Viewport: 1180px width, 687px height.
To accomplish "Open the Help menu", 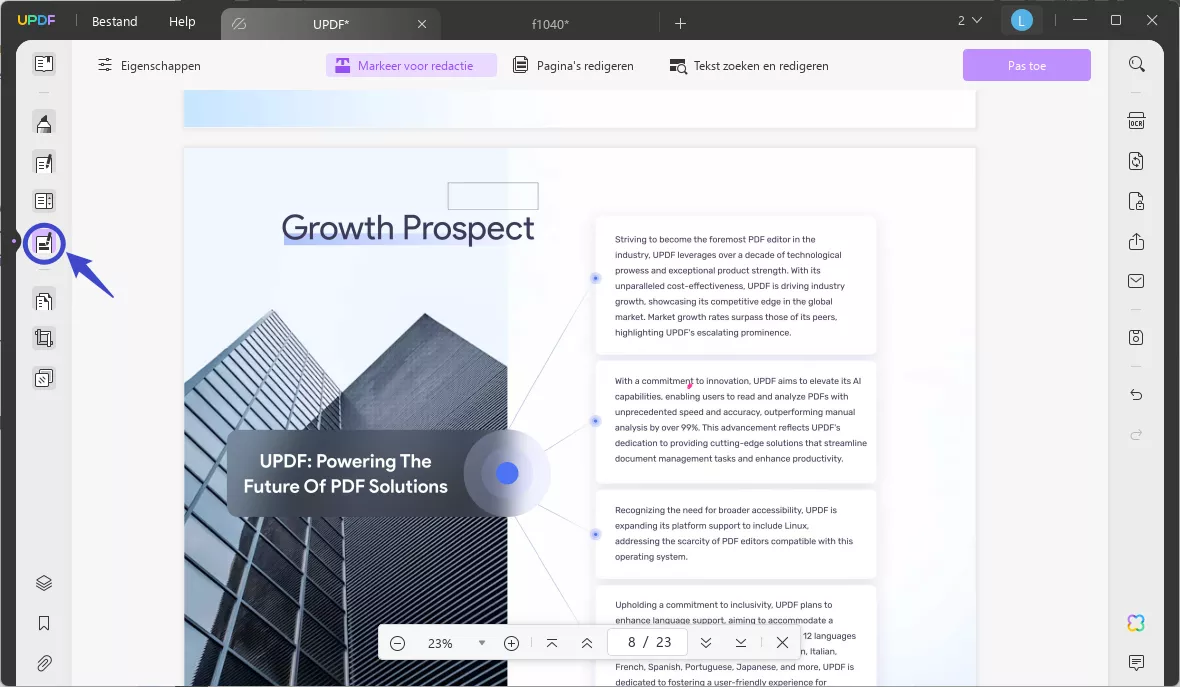I will click(182, 21).
